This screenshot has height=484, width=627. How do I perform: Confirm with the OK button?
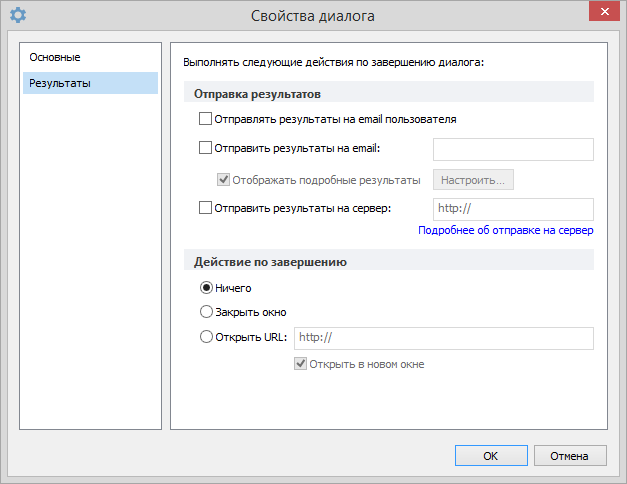click(x=491, y=456)
